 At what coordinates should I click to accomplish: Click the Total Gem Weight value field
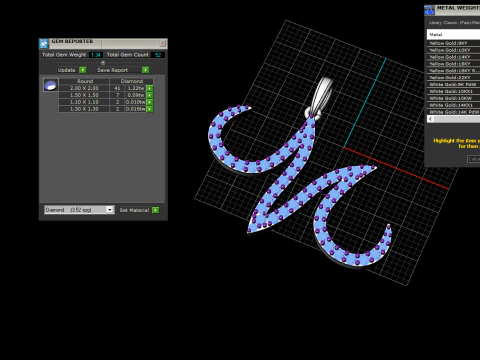[96, 55]
